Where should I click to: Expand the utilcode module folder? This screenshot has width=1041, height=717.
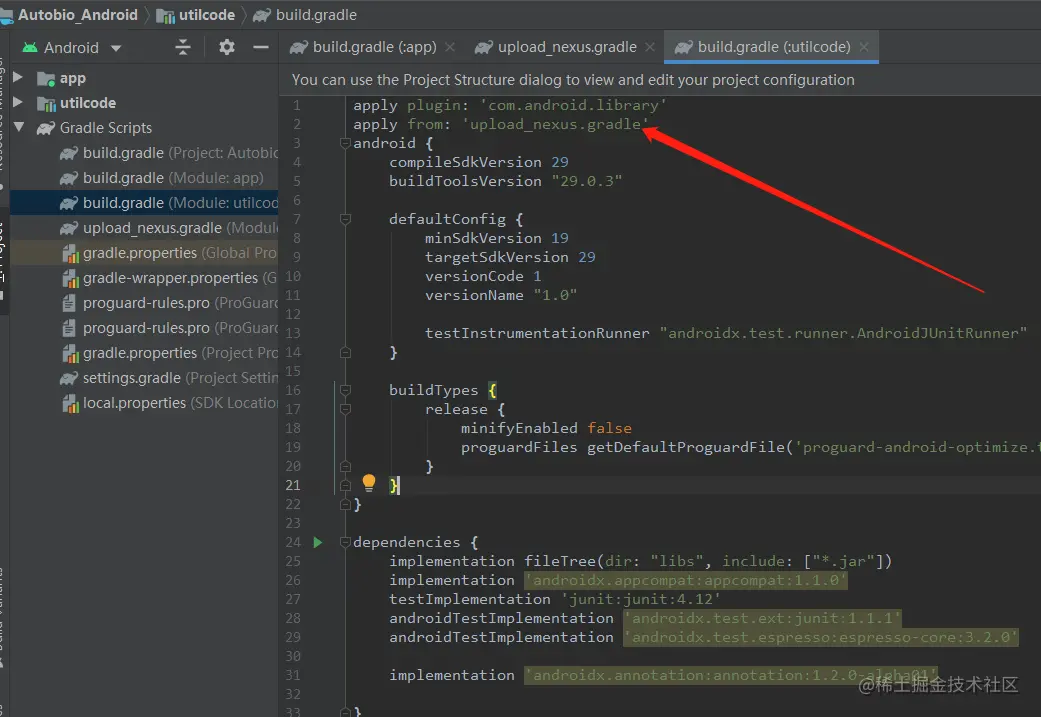point(18,102)
